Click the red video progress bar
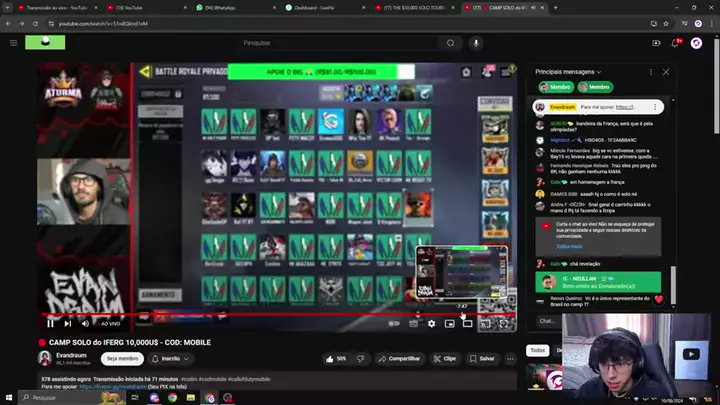Image resolution: width=720 pixels, height=405 pixels. [x=250, y=314]
